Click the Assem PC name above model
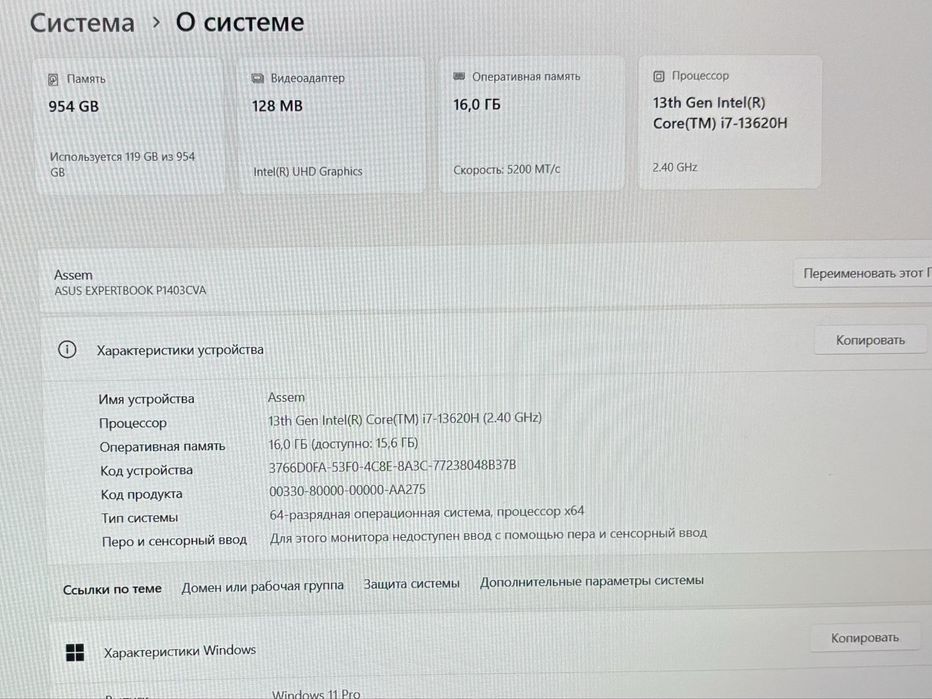The width and height of the screenshot is (932, 699). [x=73, y=275]
